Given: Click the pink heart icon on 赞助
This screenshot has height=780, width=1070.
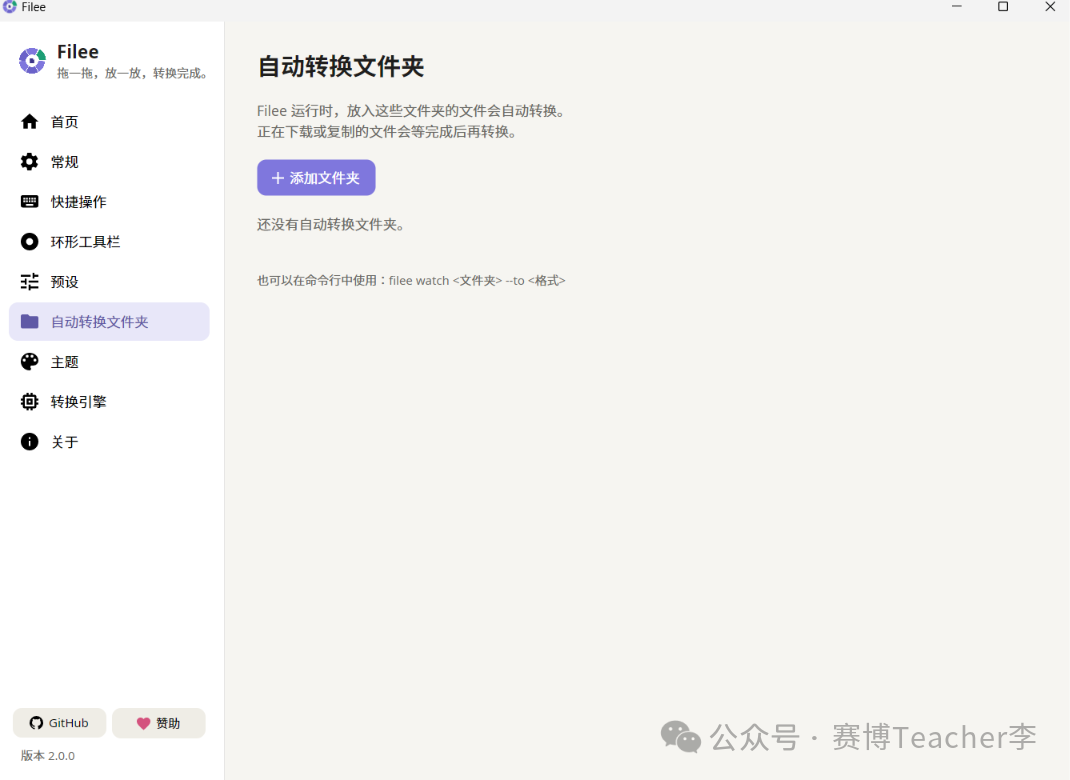Looking at the screenshot, I should click(x=143, y=723).
